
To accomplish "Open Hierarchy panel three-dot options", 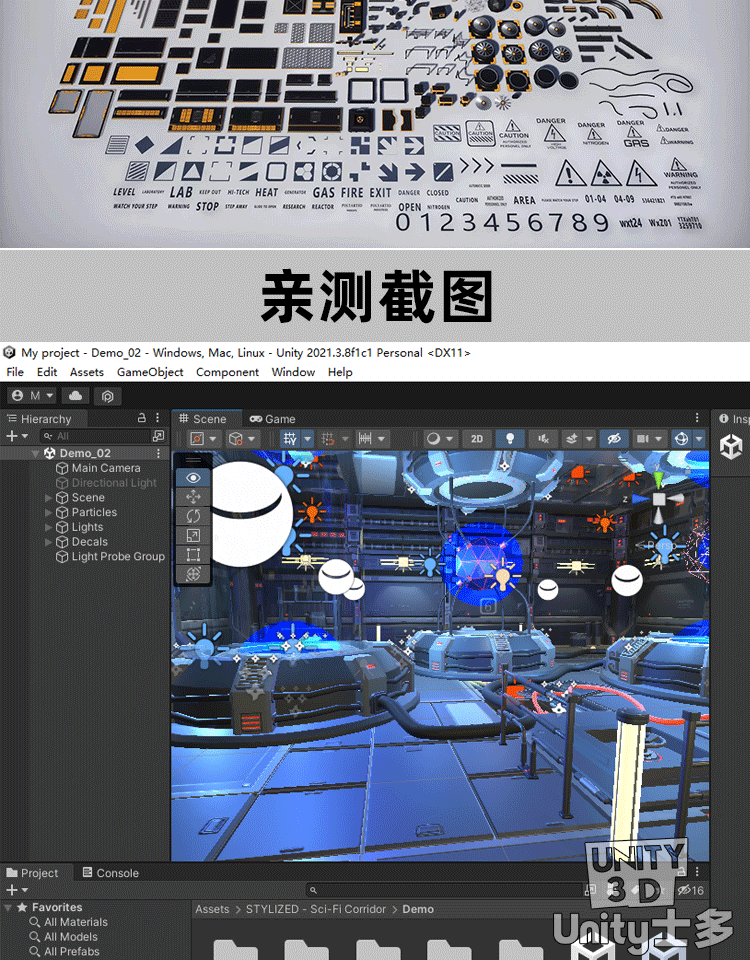I will point(157,418).
